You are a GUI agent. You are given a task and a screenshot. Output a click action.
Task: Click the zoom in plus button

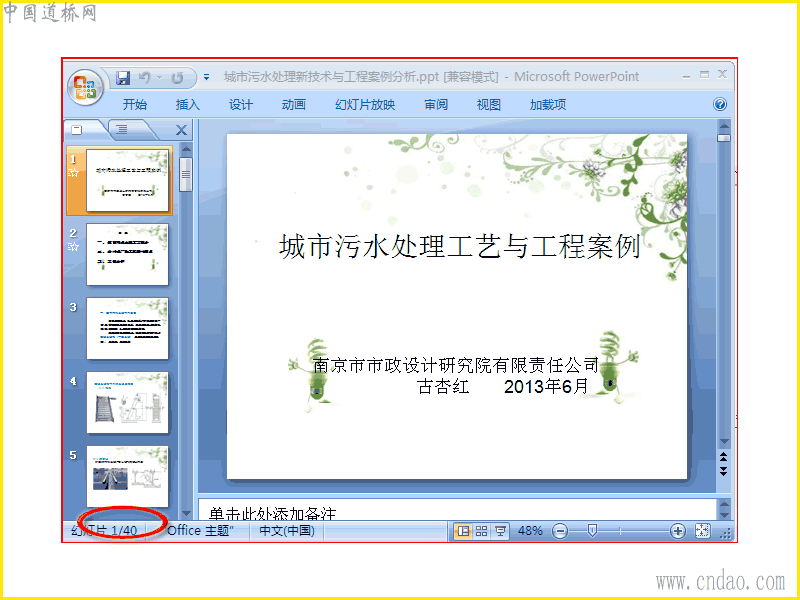678,531
